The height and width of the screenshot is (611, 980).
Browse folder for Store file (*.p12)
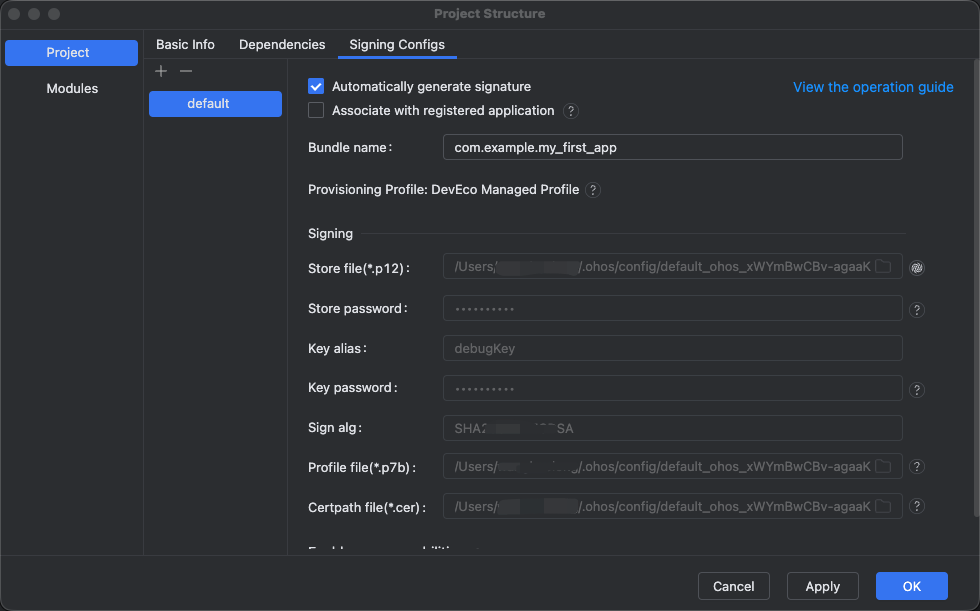click(x=883, y=267)
